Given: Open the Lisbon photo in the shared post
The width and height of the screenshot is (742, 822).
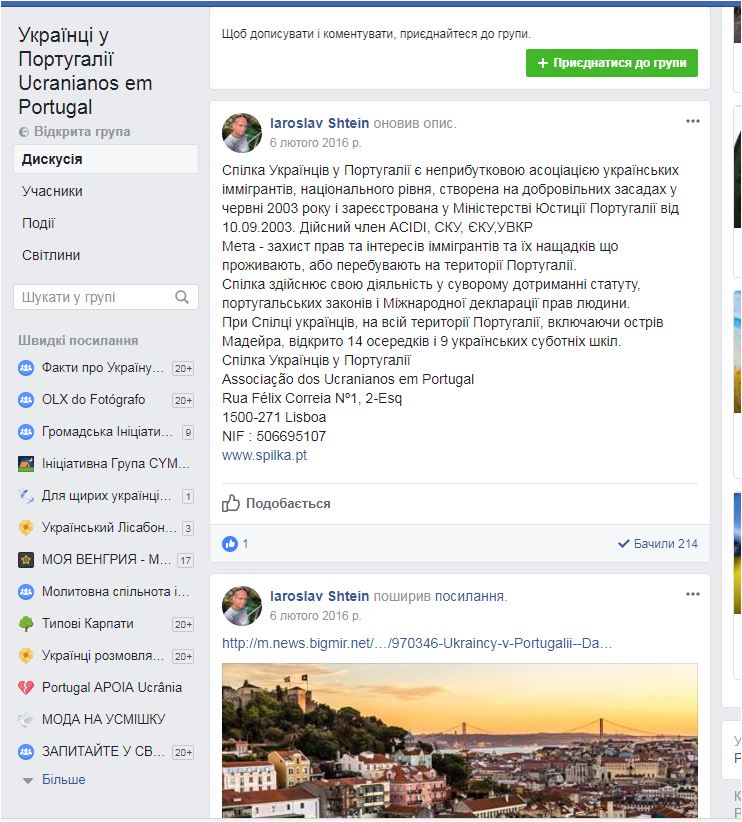Looking at the screenshot, I should coord(460,738).
